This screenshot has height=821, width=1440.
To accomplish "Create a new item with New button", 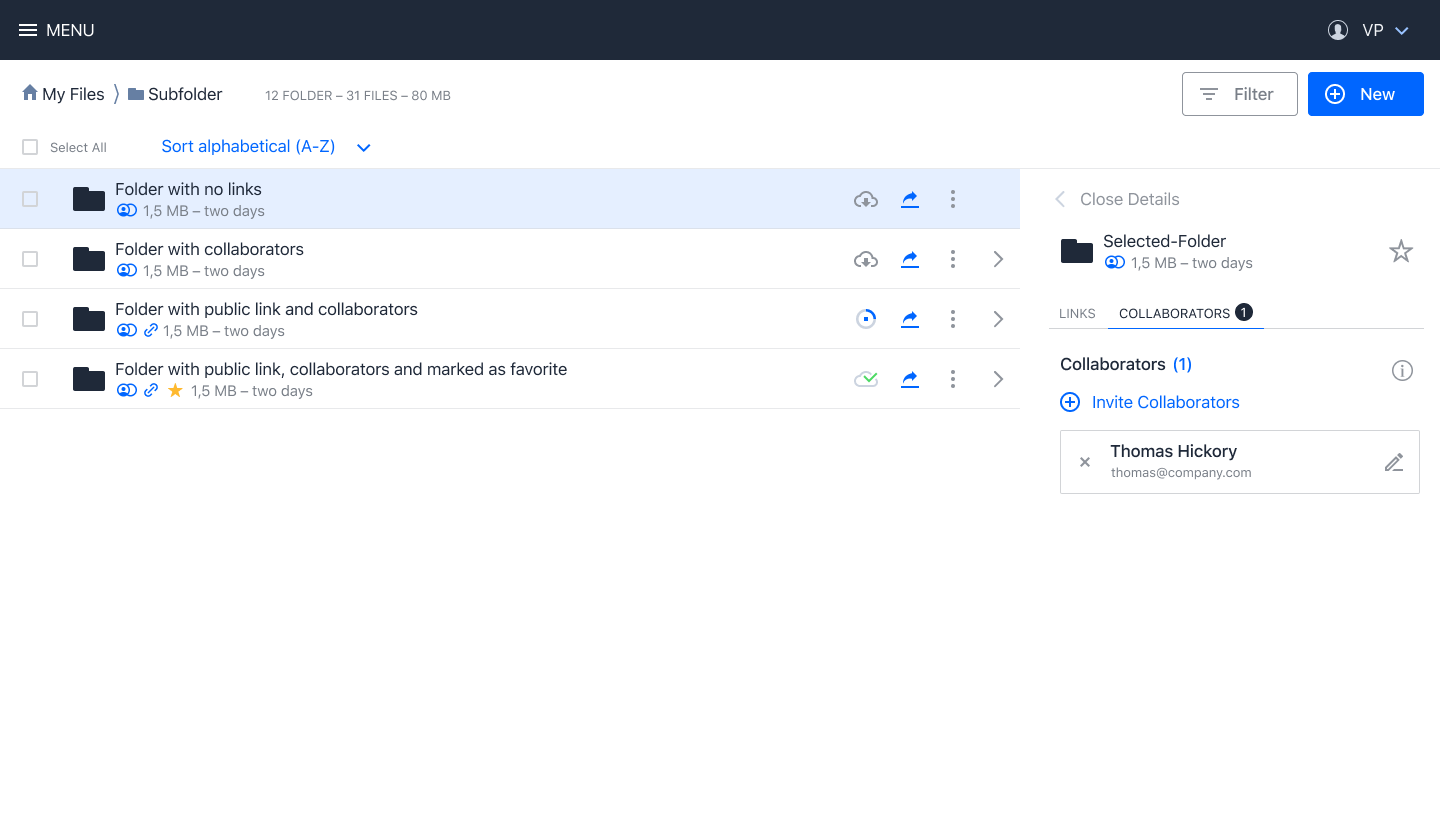I will (1365, 94).
